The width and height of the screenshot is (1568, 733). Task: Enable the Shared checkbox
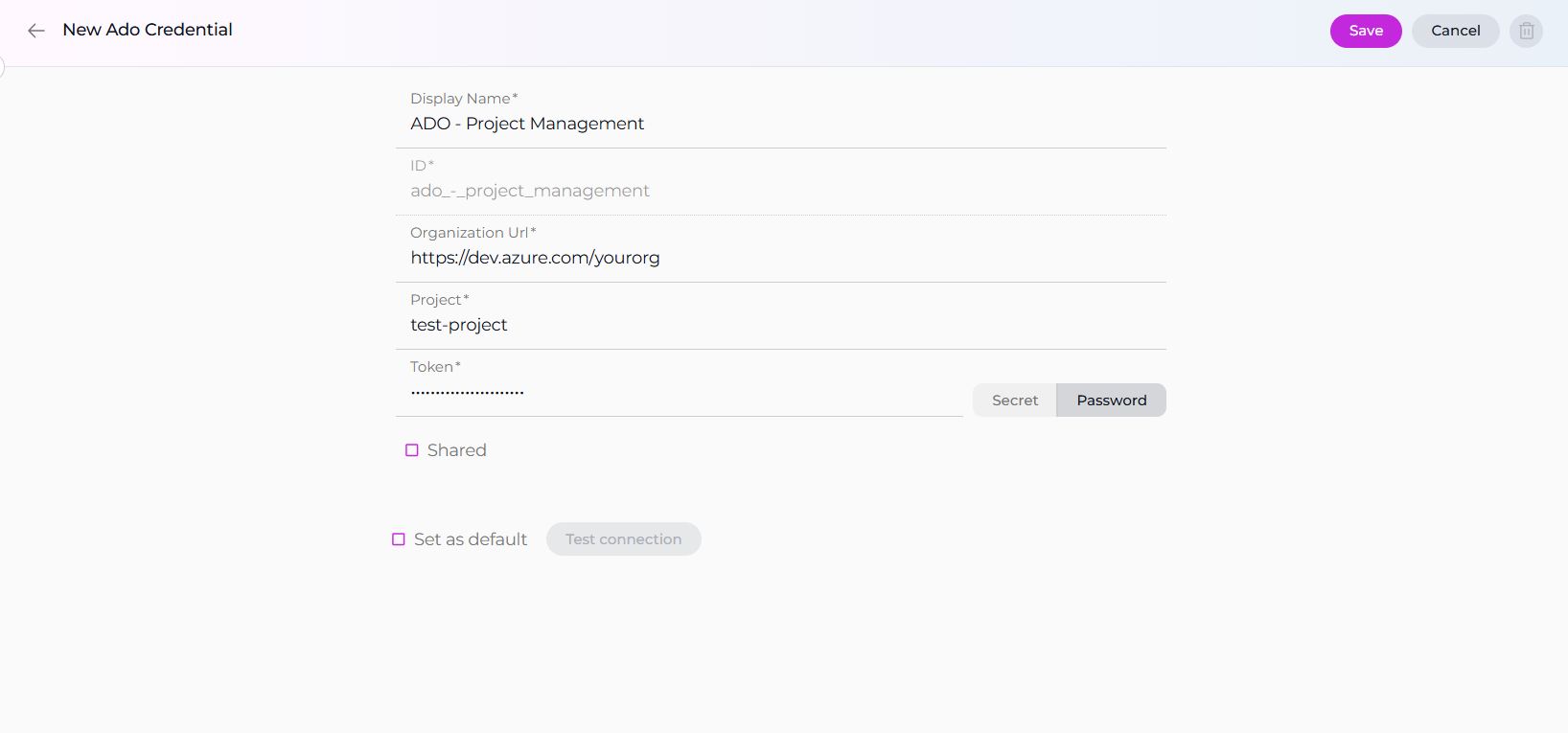412,450
